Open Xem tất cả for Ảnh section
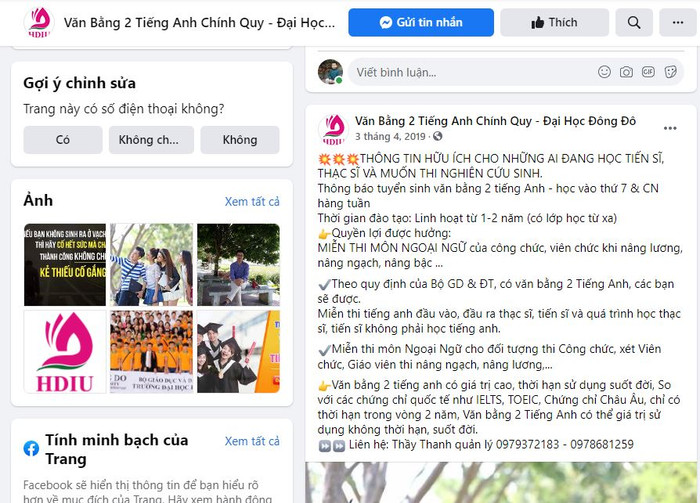The image size is (700, 503). coord(252,202)
